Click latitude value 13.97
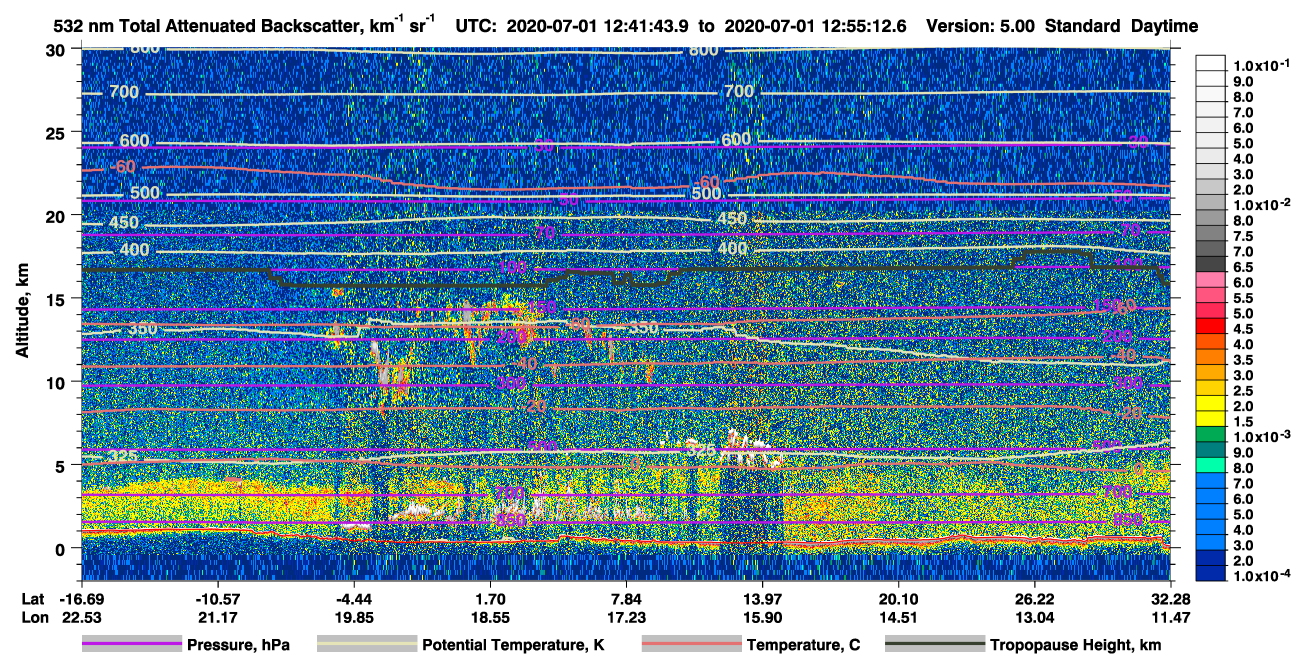The image size is (1300, 667). [762, 599]
